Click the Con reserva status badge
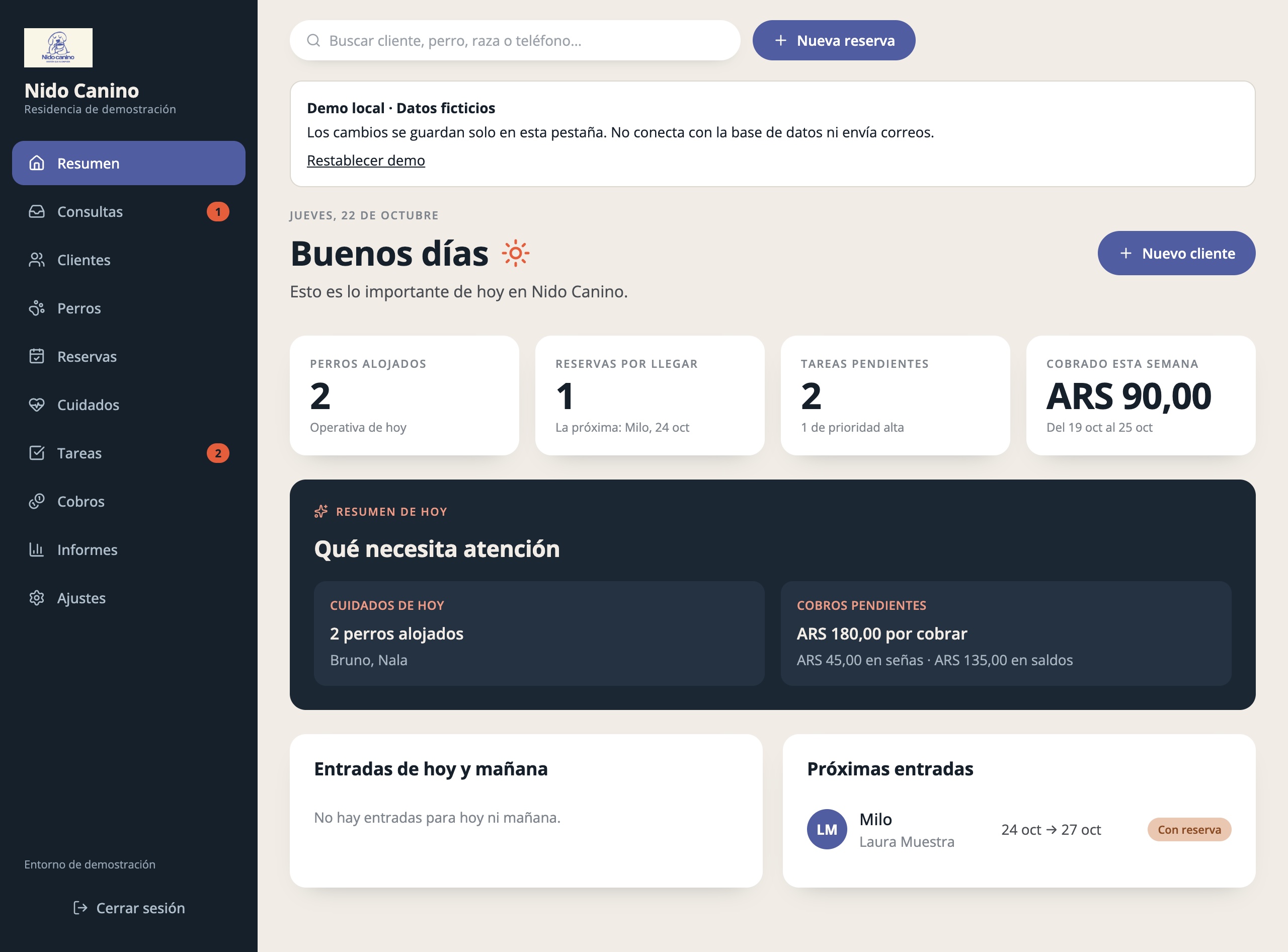The image size is (1288, 952). pyautogui.click(x=1189, y=829)
